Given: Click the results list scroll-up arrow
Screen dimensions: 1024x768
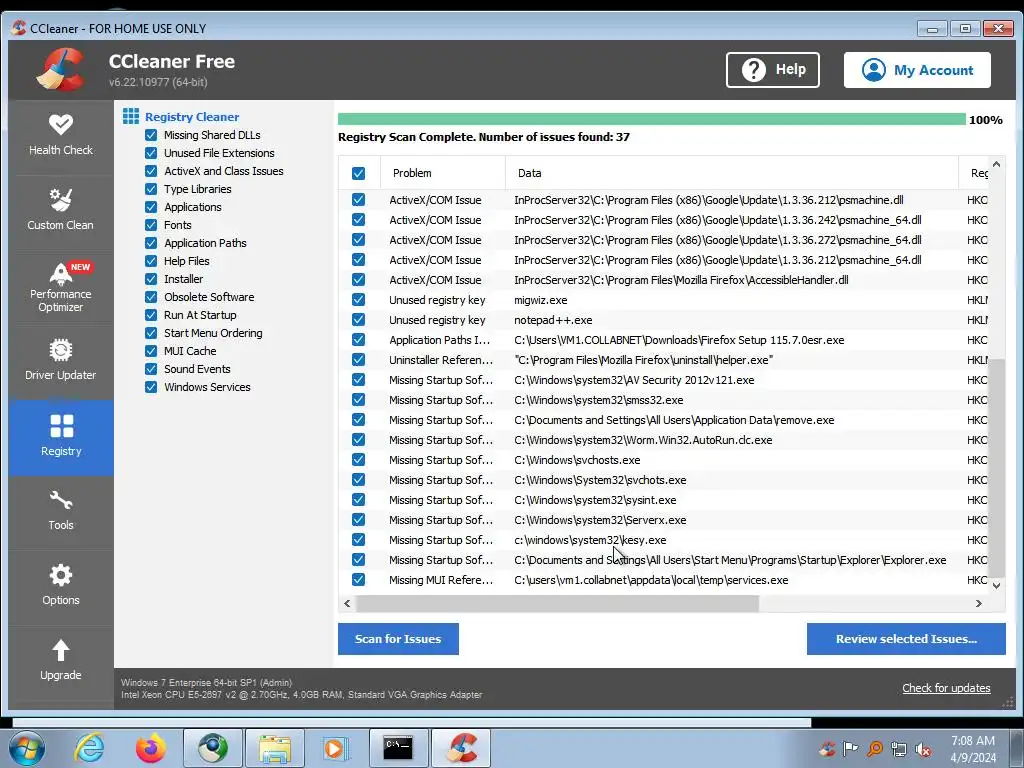Looking at the screenshot, I should click(996, 165).
